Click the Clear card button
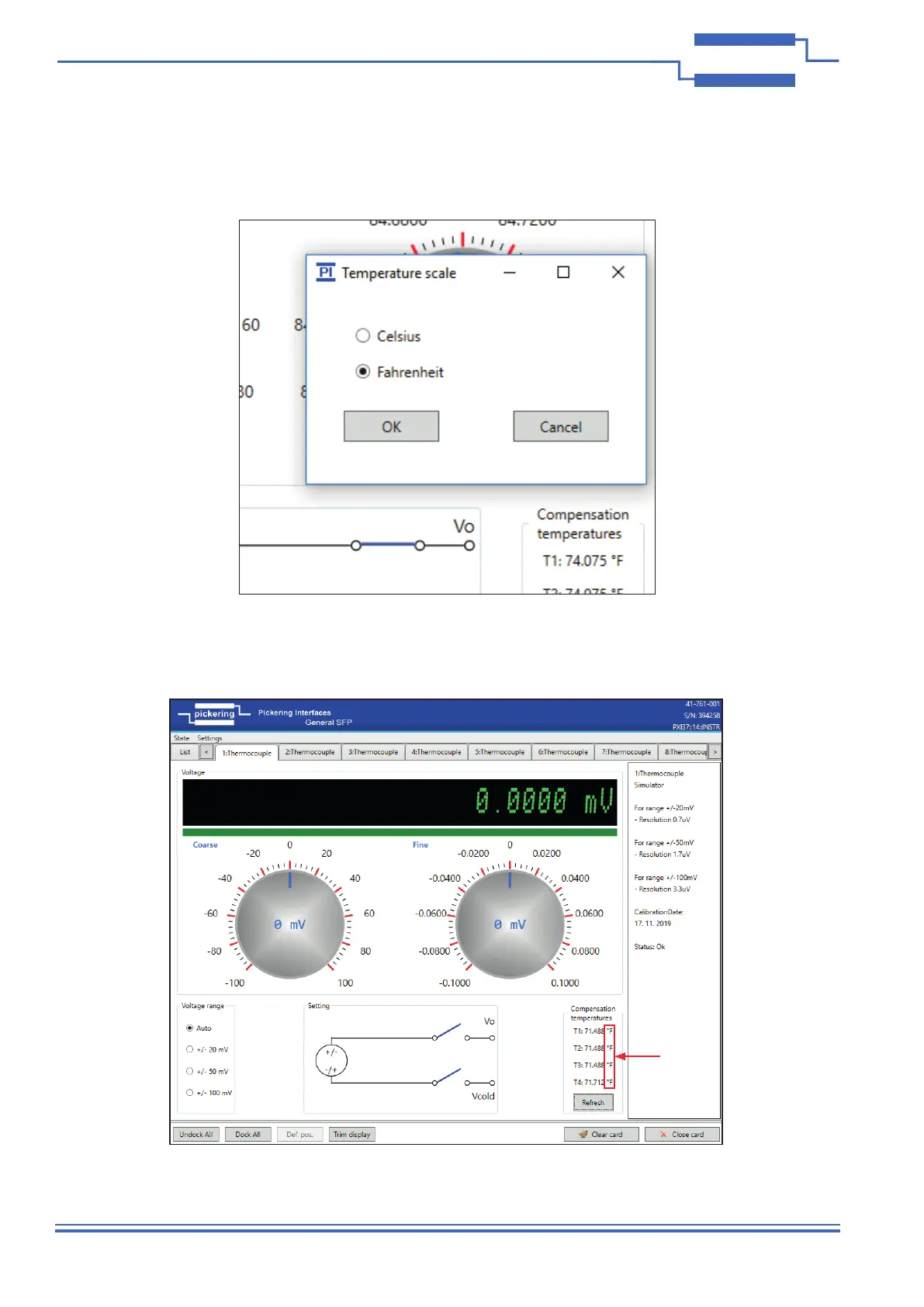Image resolution: width=924 pixels, height=1307 pixels. tap(601, 1135)
